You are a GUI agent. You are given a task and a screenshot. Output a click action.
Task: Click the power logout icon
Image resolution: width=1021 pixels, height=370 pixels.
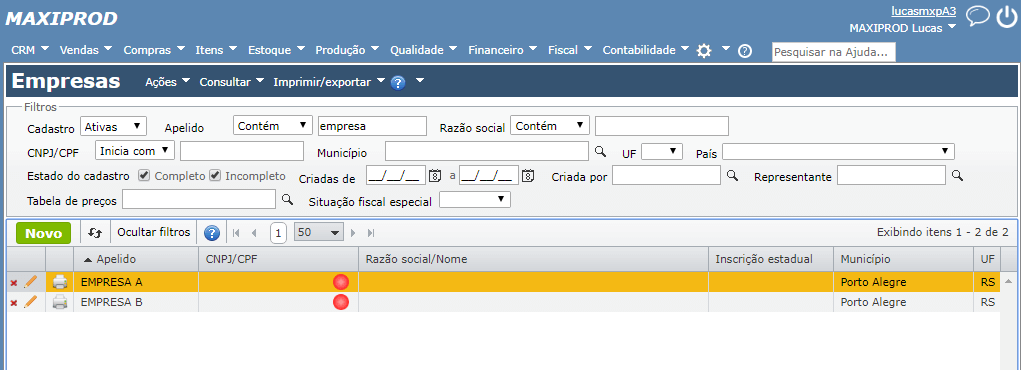[x=1007, y=16]
